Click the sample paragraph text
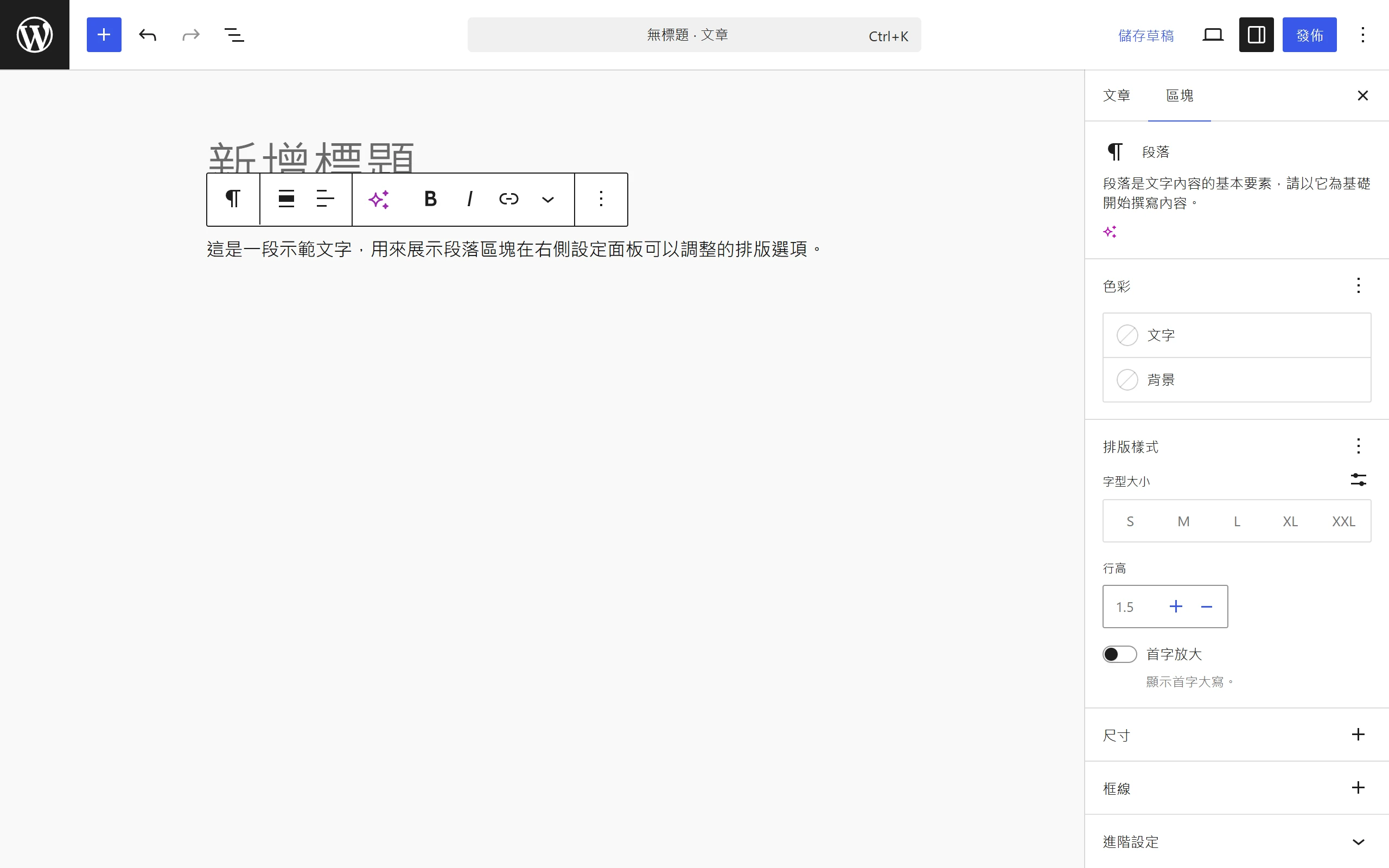Image resolution: width=1389 pixels, height=868 pixels. pos(514,249)
